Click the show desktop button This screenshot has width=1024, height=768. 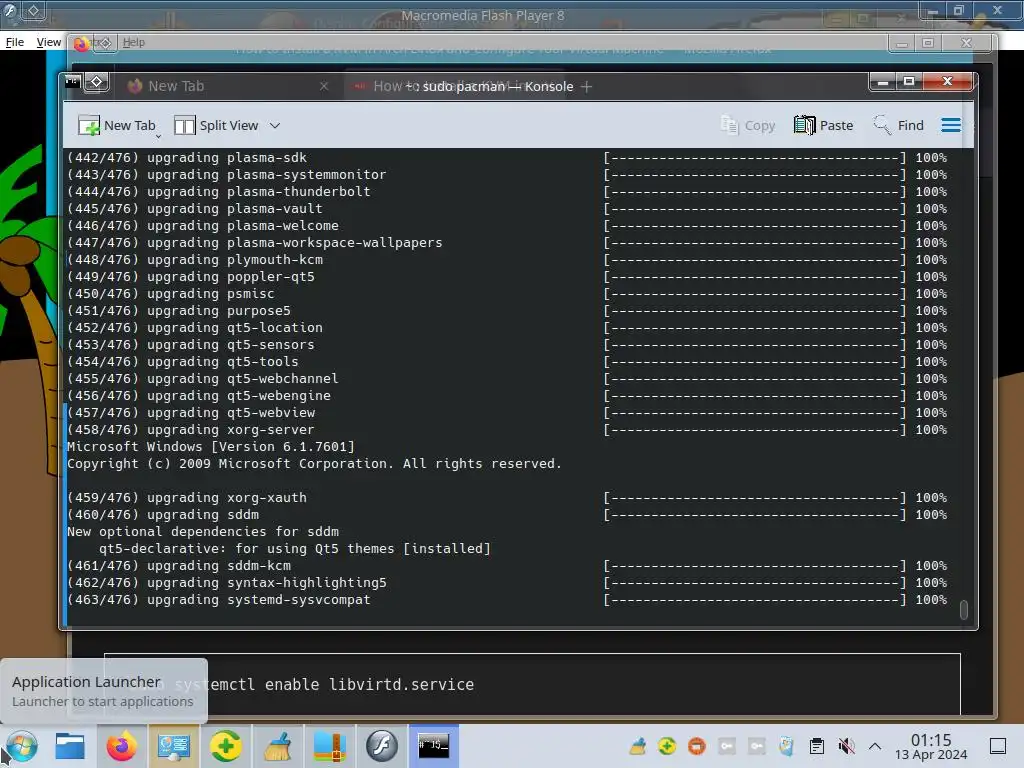[x=997, y=746]
